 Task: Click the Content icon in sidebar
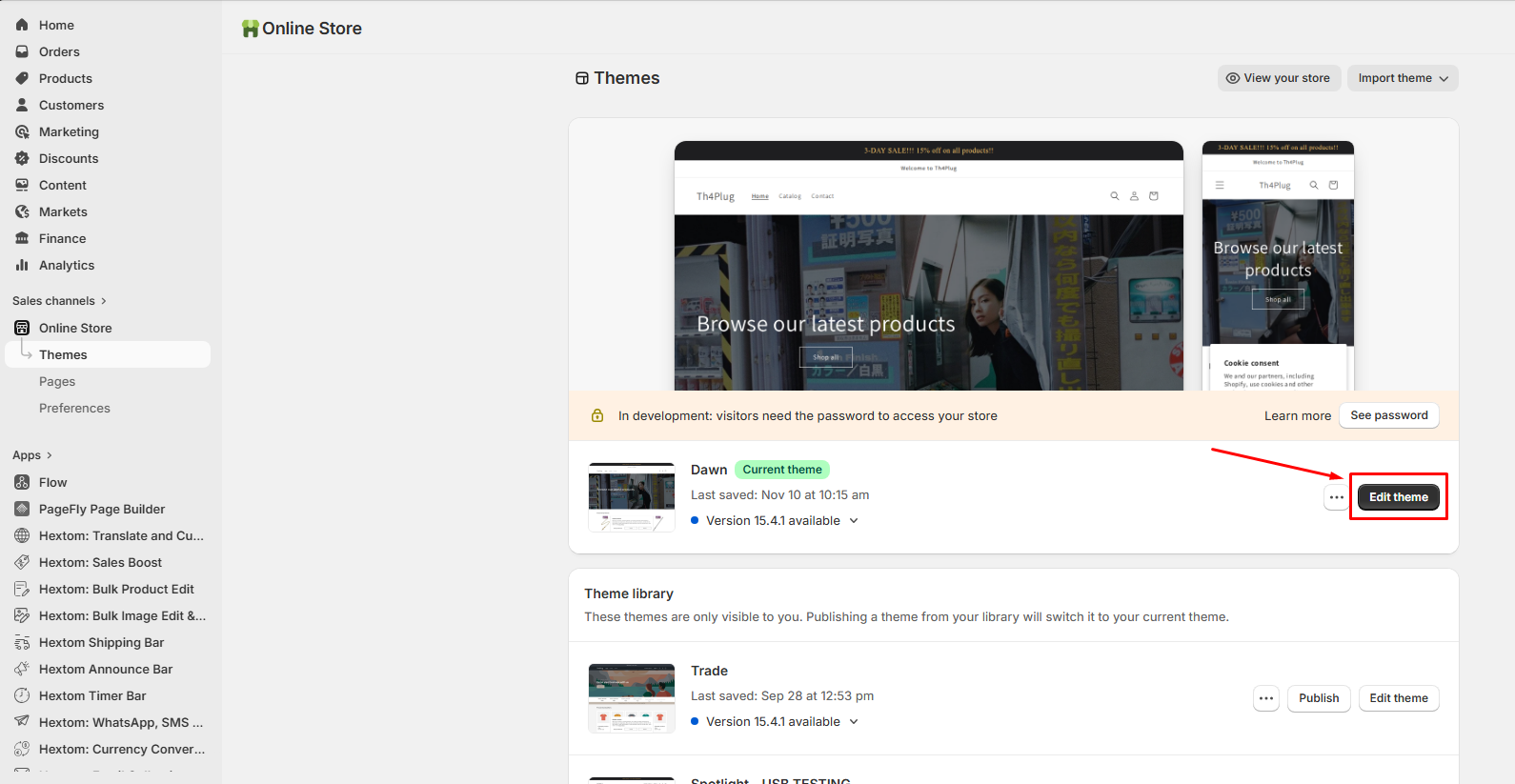22,185
